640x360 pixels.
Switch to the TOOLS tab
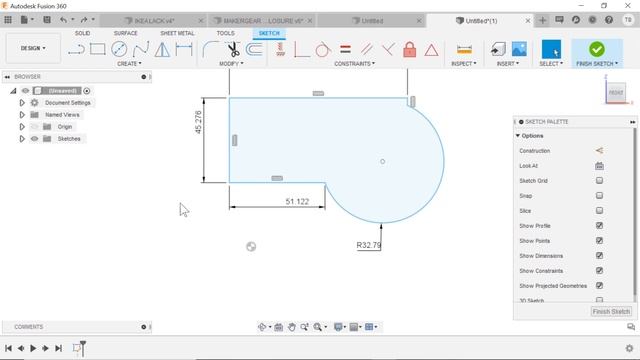tap(225, 33)
